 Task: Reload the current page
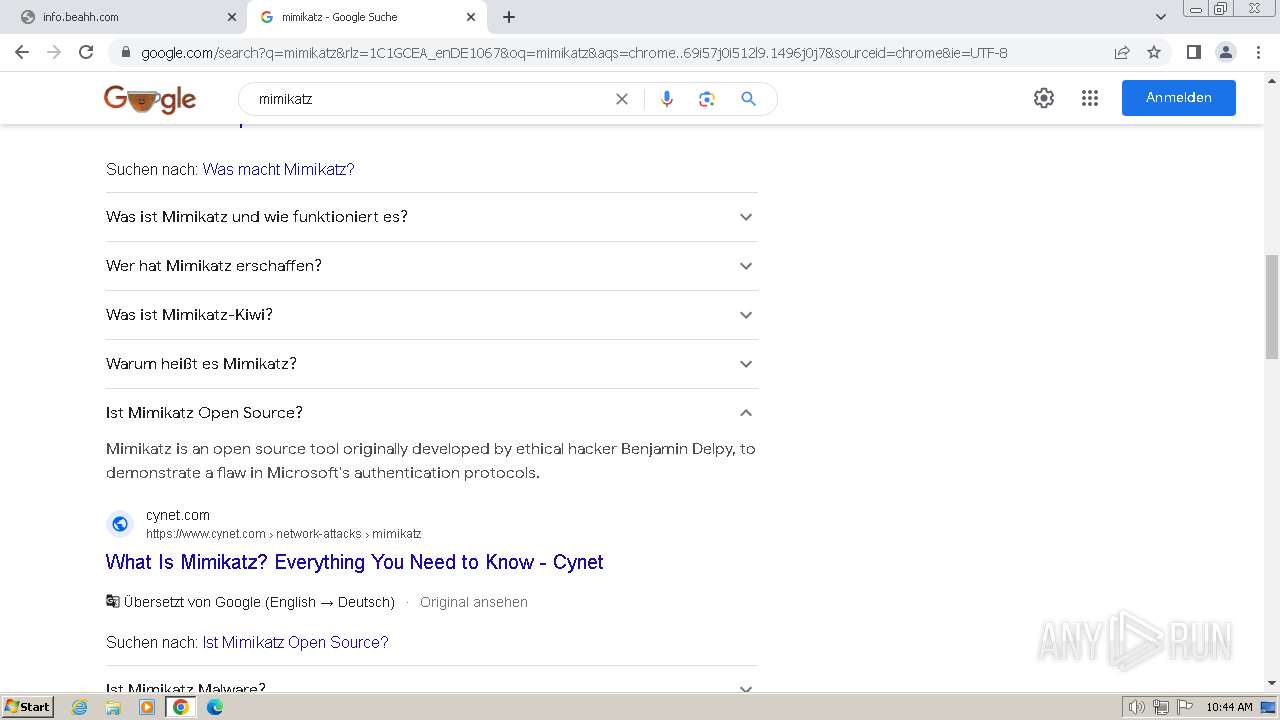point(86,52)
